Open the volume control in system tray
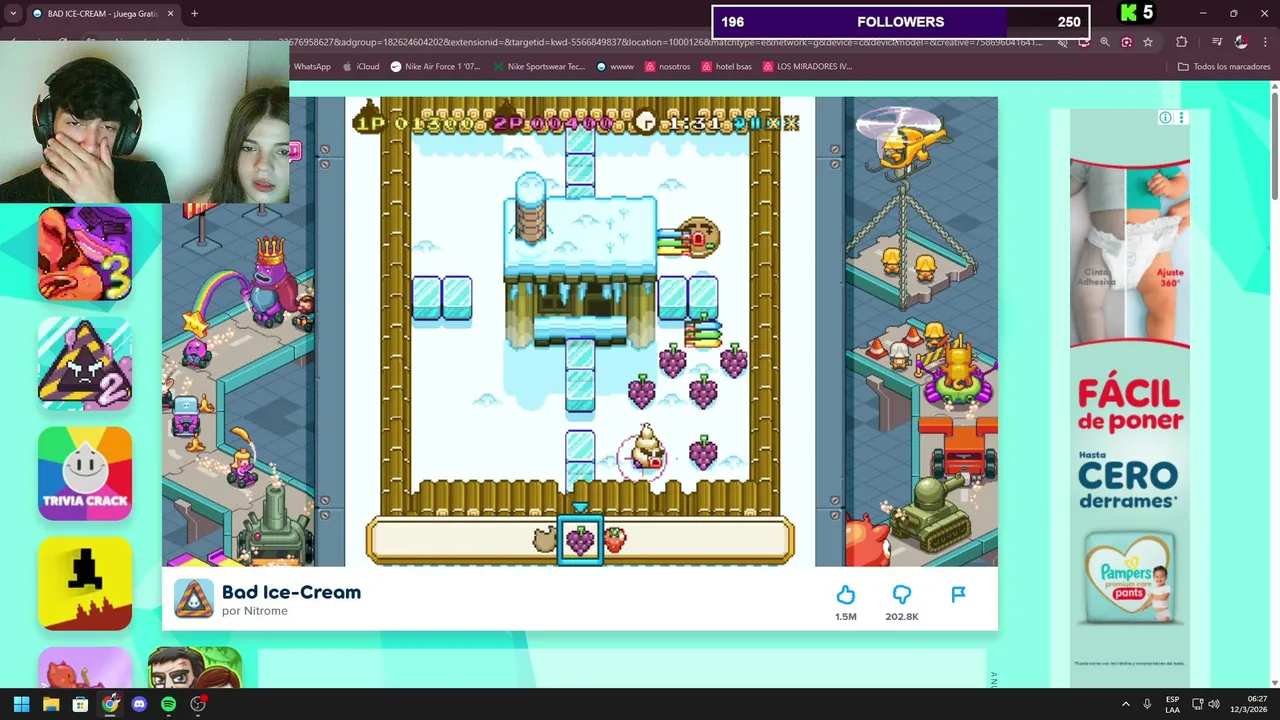This screenshot has height=720, width=1280. pyautogui.click(x=1214, y=704)
